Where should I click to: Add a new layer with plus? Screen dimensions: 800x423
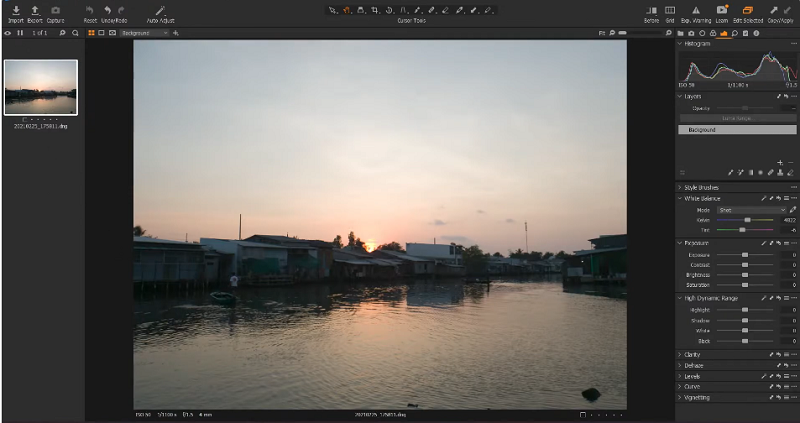[x=780, y=163]
